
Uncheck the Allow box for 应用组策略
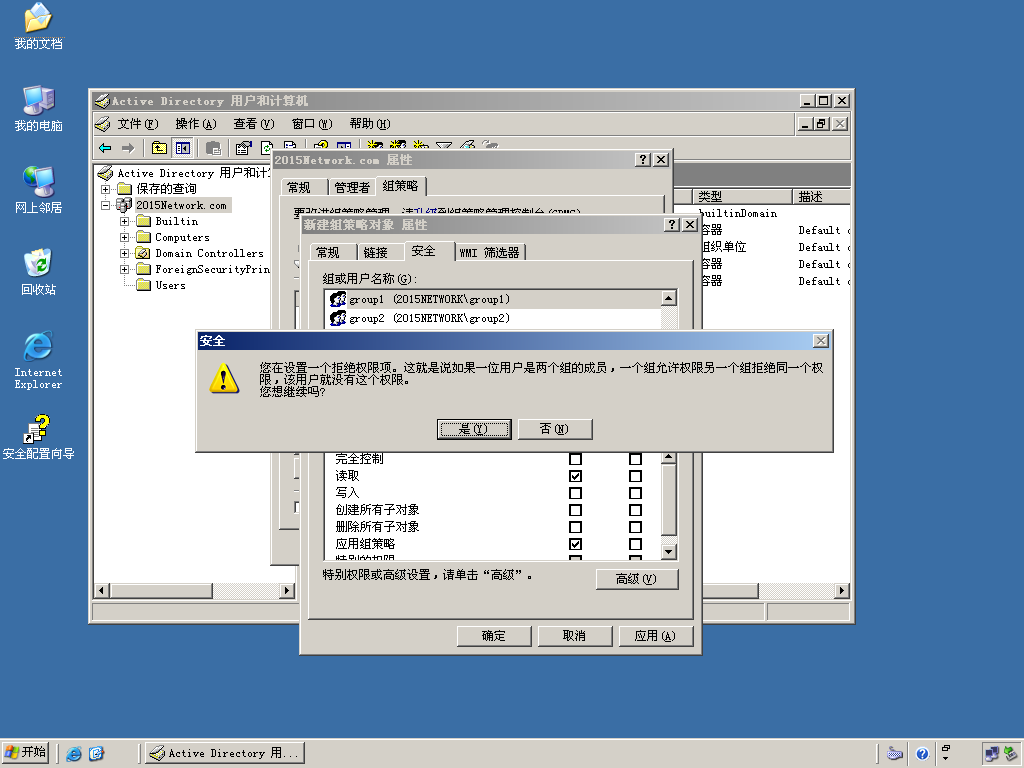tap(575, 544)
